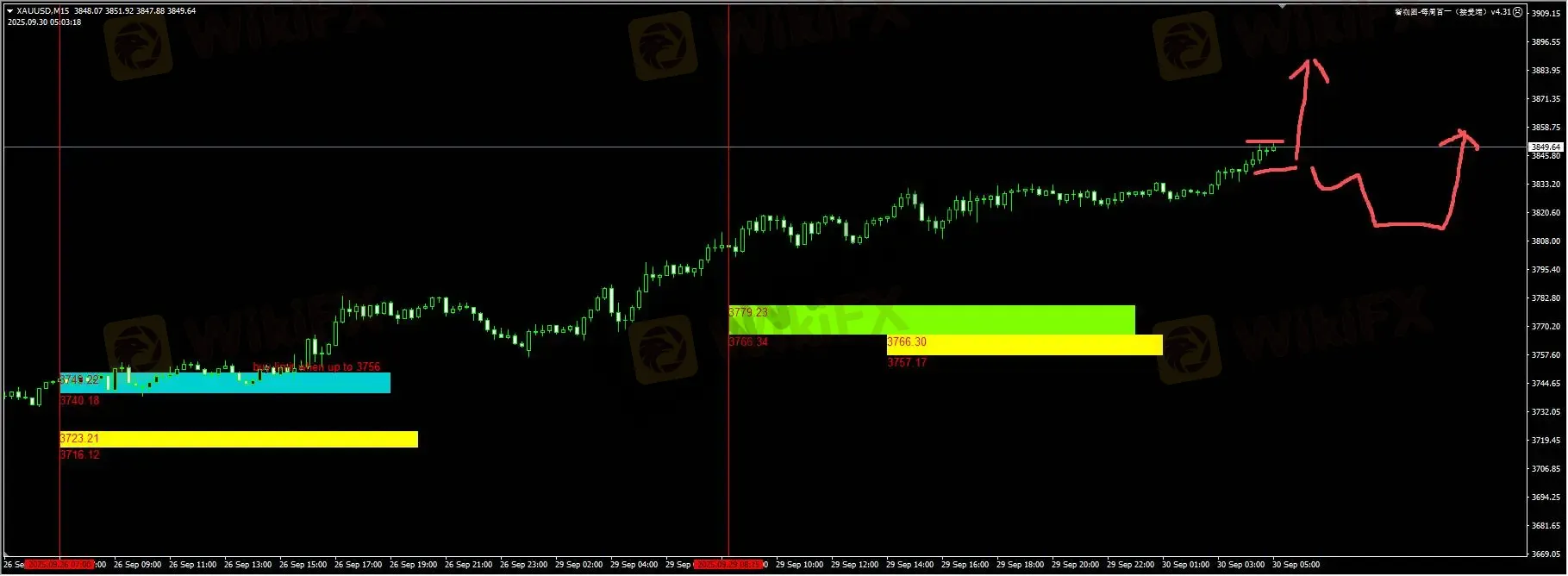Click the 3669.05 value on price scale
The height and width of the screenshot is (576, 1568).
click(x=1546, y=554)
